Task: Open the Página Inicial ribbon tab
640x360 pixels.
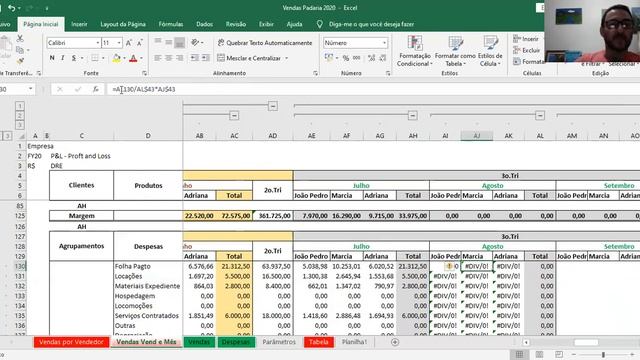Action: coord(41,24)
